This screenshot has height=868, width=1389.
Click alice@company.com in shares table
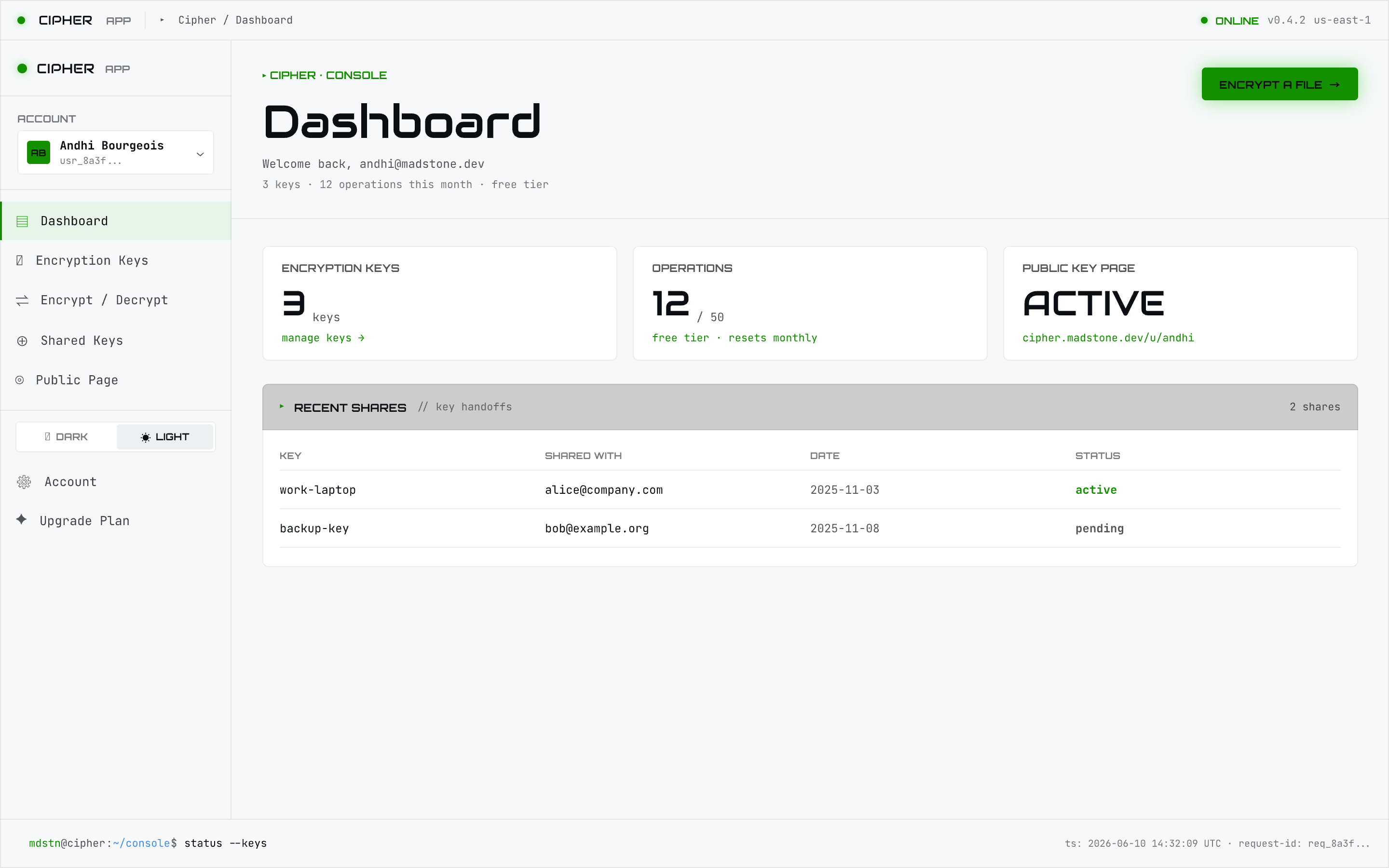[603, 489]
